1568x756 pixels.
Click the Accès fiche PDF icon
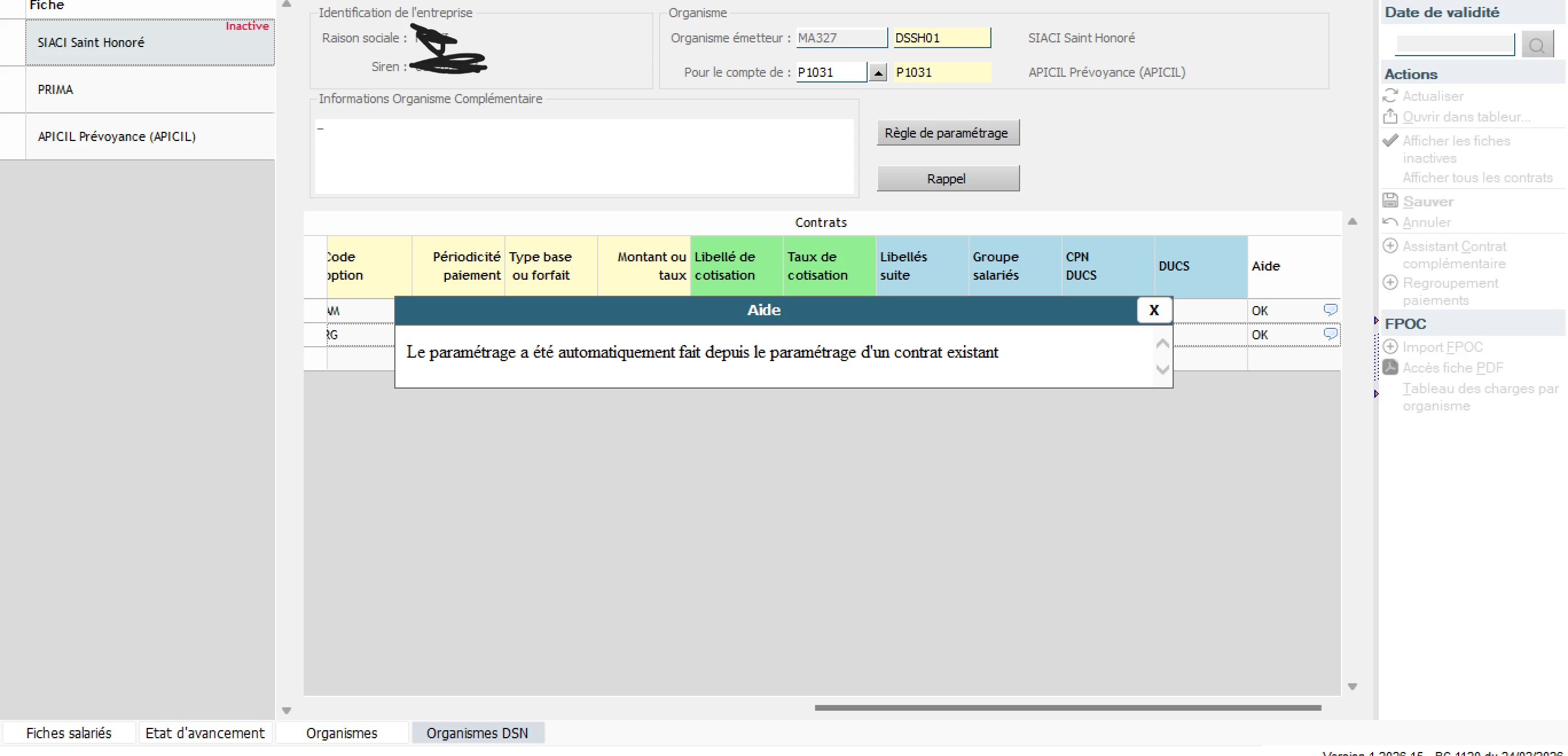click(1390, 367)
